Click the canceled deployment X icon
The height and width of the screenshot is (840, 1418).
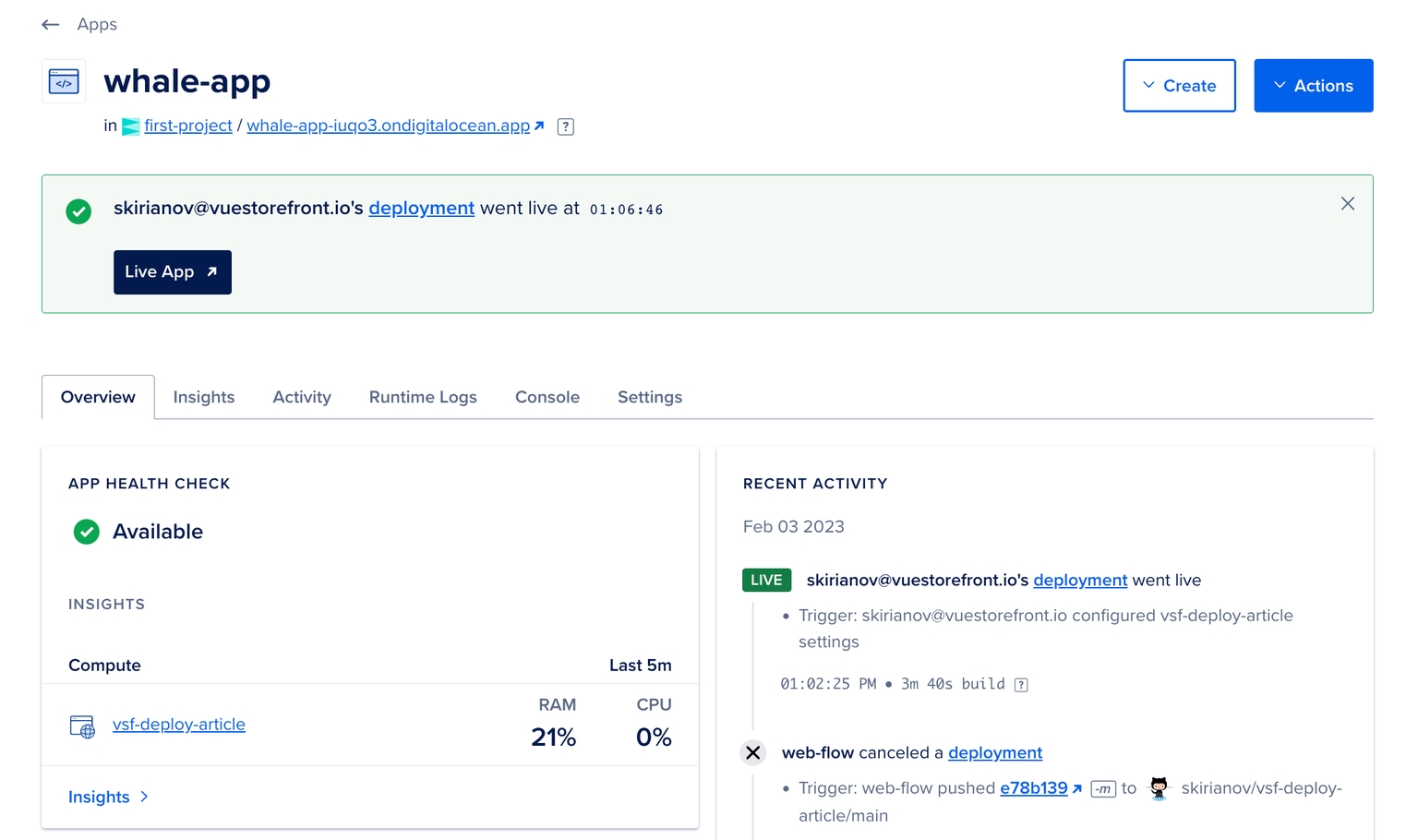click(753, 753)
